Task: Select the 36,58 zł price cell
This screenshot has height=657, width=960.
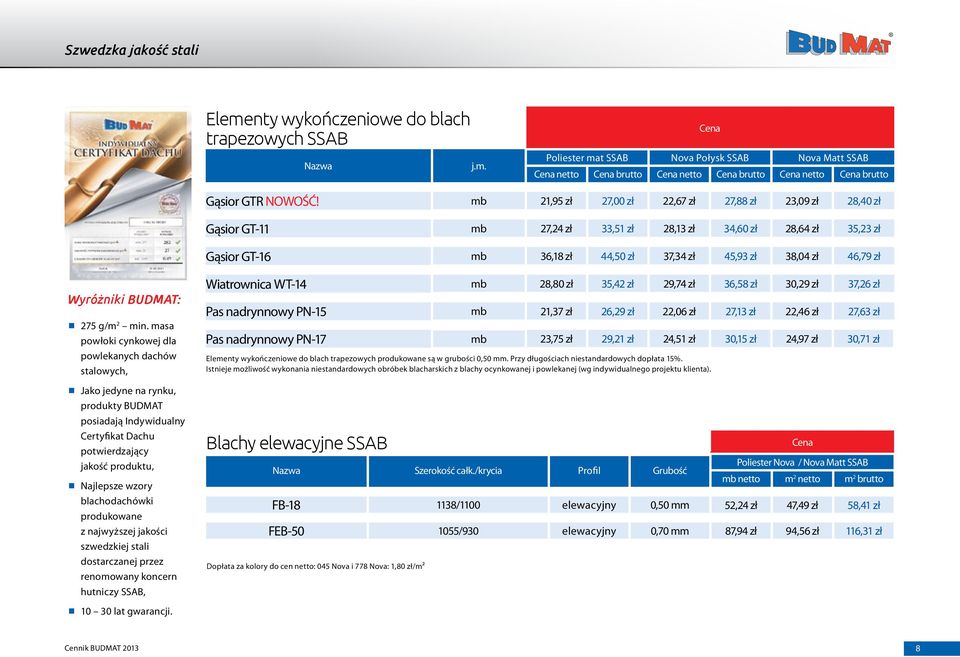Action: click(x=740, y=283)
